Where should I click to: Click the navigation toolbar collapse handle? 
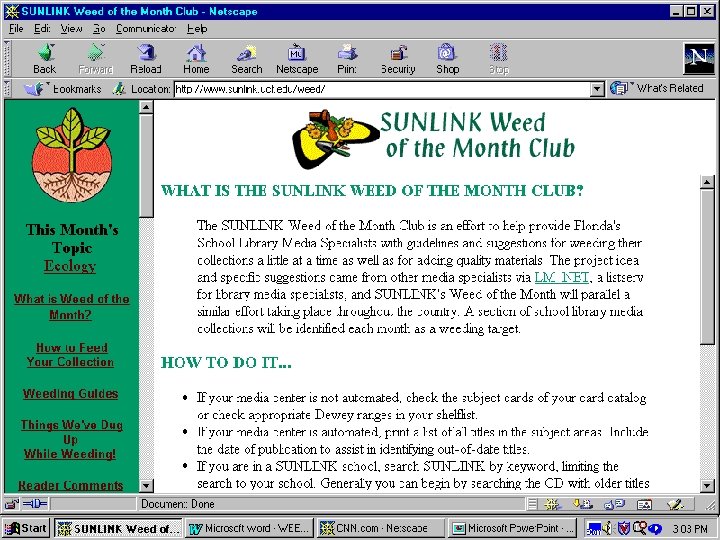(7, 58)
